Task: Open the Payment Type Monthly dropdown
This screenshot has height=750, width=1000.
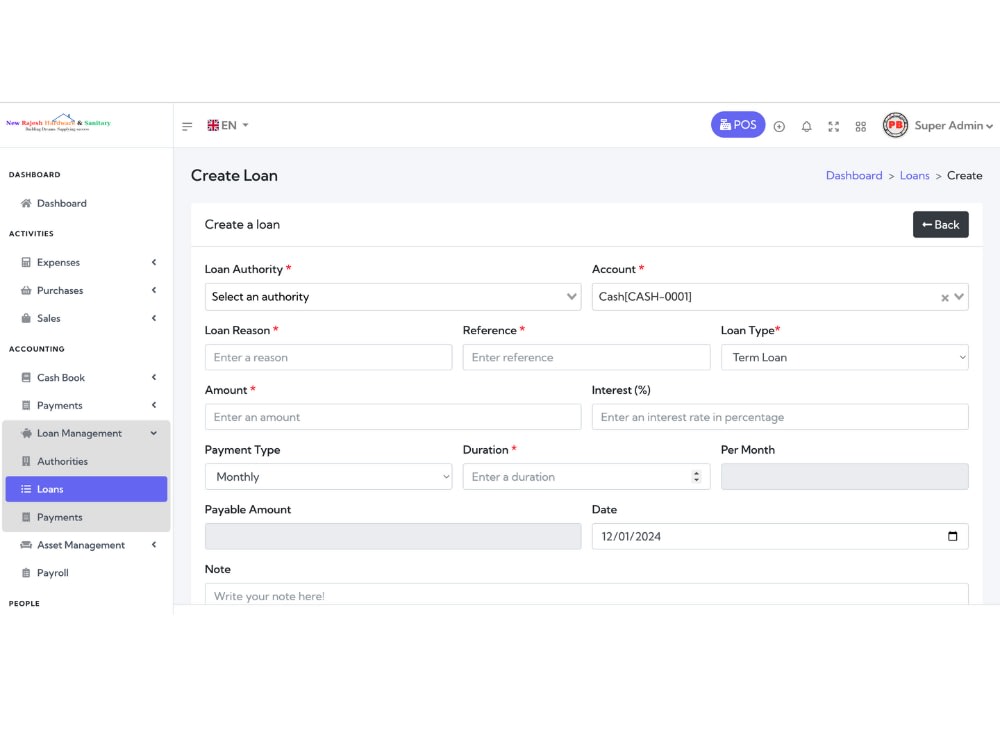Action: (328, 476)
